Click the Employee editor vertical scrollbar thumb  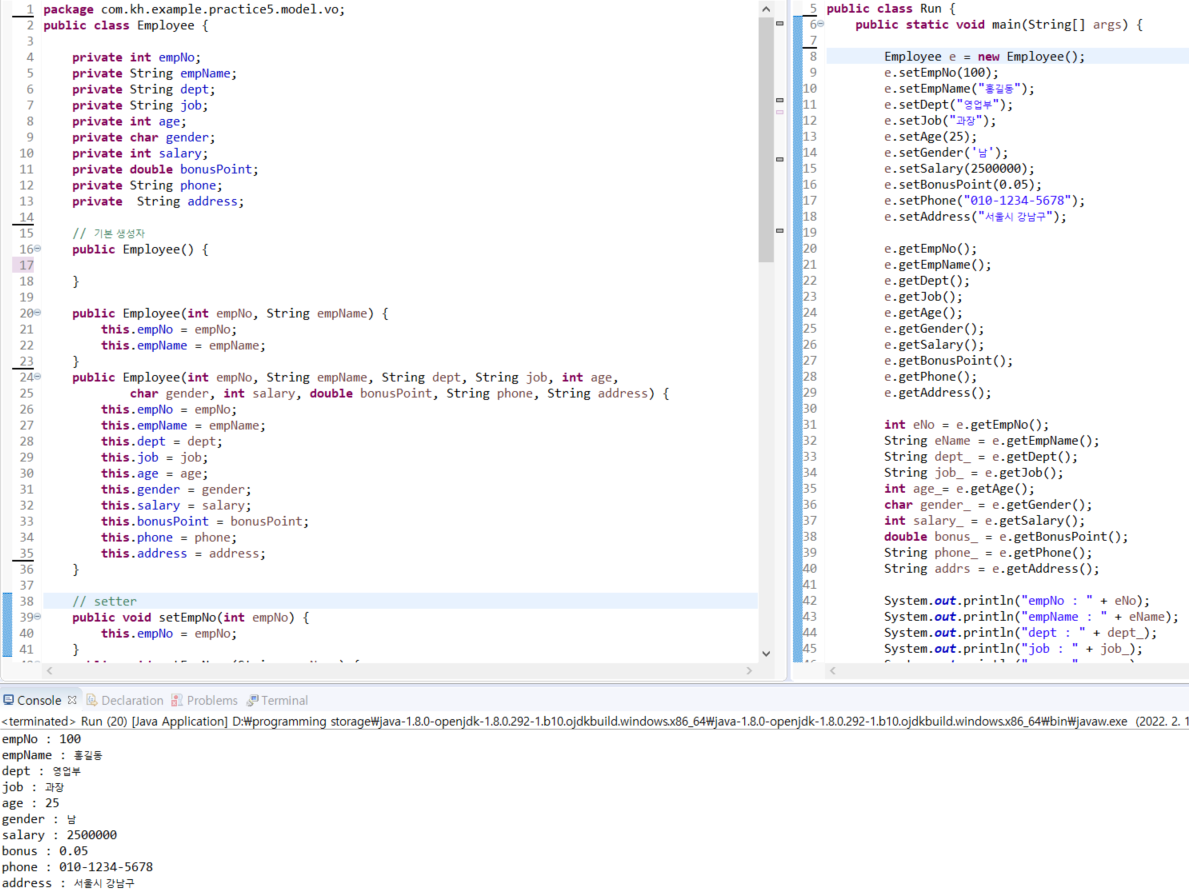coord(766,139)
